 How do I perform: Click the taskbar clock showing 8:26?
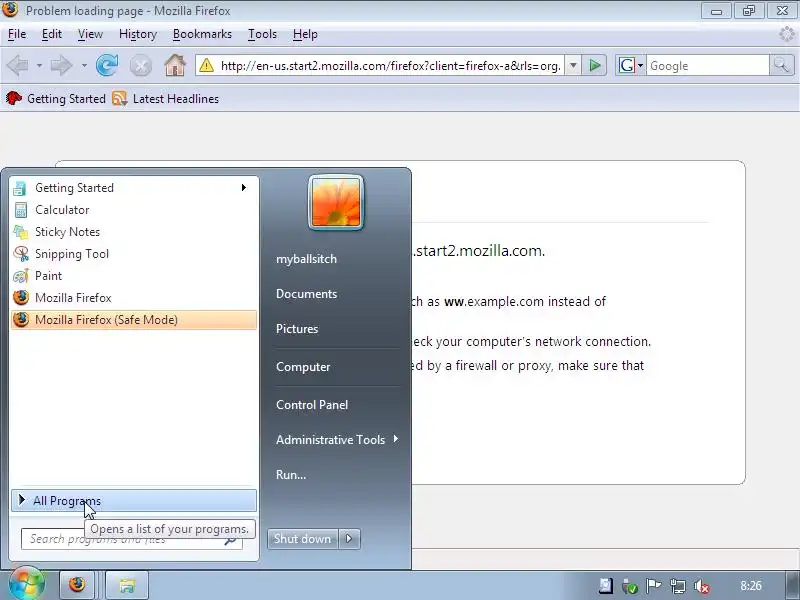(751, 586)
